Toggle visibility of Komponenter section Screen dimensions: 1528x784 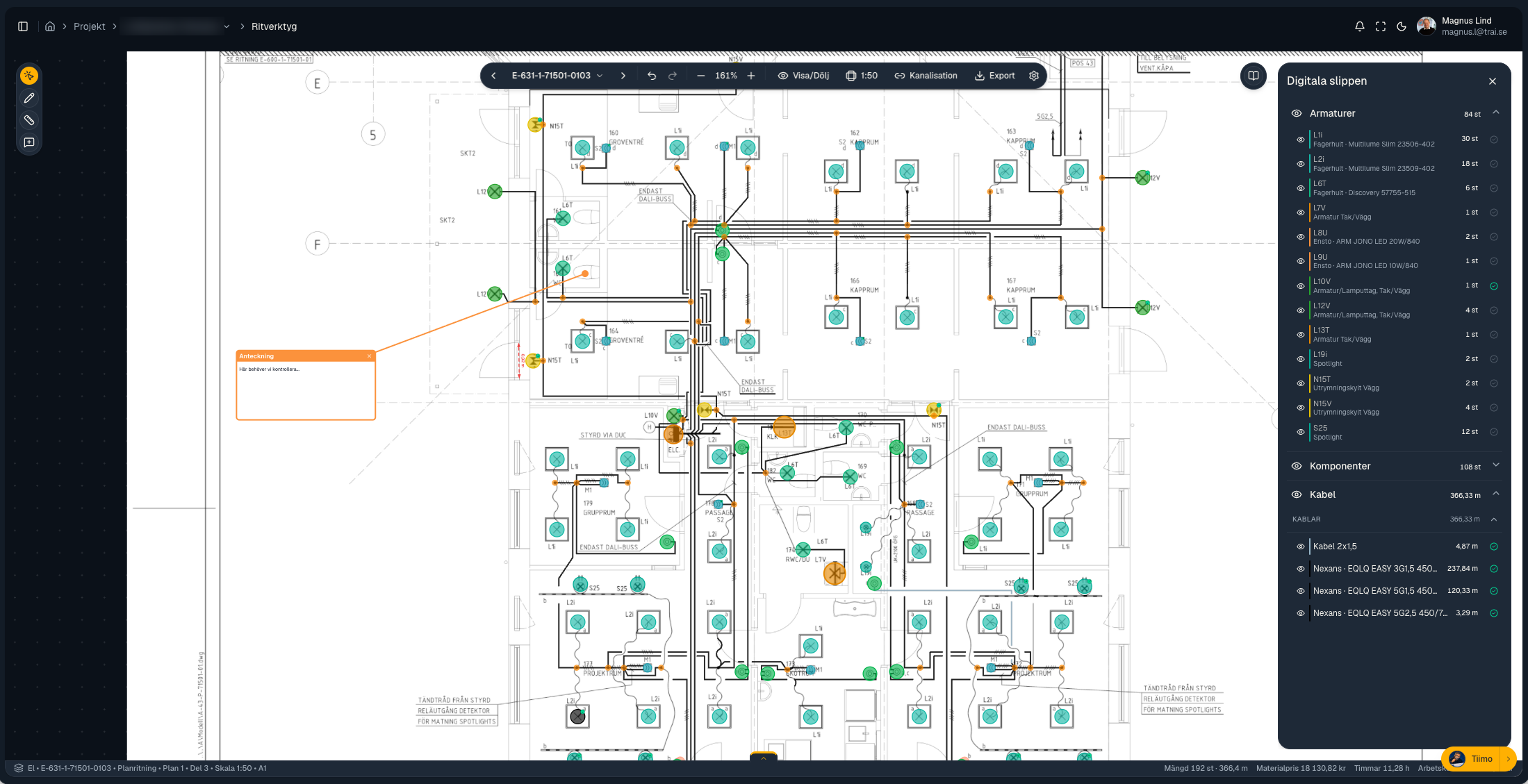pos(1297,466)
